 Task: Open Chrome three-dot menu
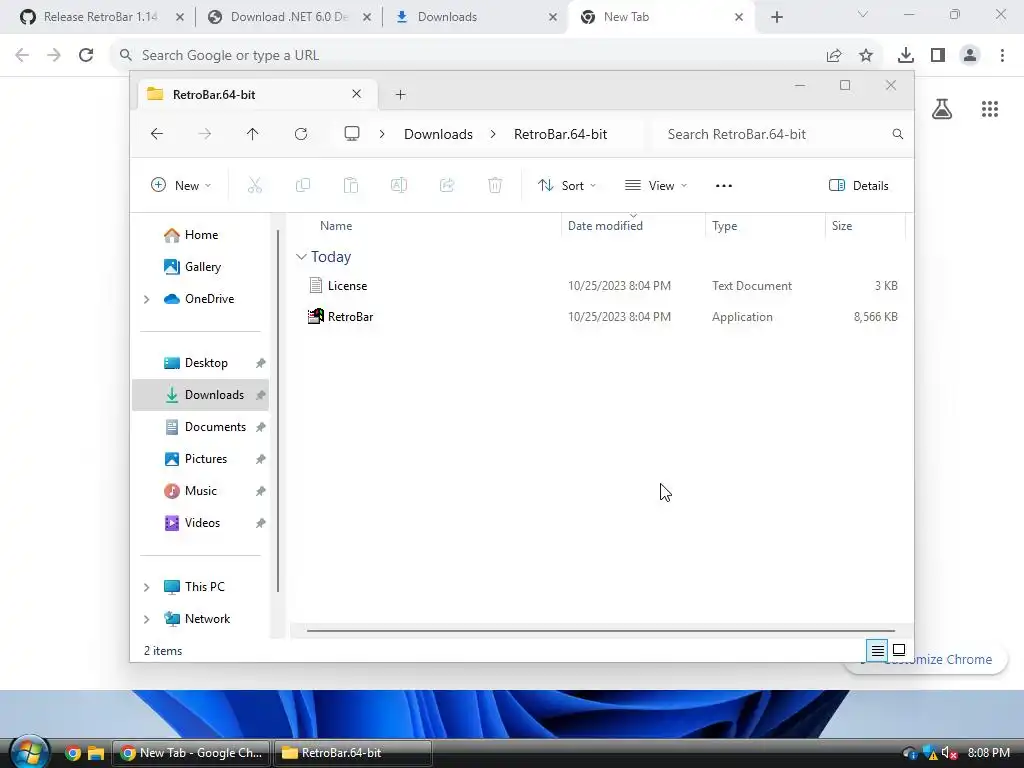click(x=1002, y=56)
